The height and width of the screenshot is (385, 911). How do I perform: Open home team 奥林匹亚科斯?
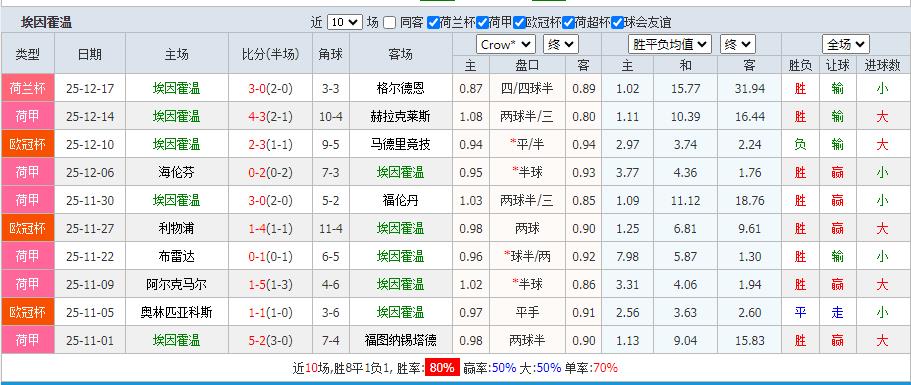click(177, 312)
